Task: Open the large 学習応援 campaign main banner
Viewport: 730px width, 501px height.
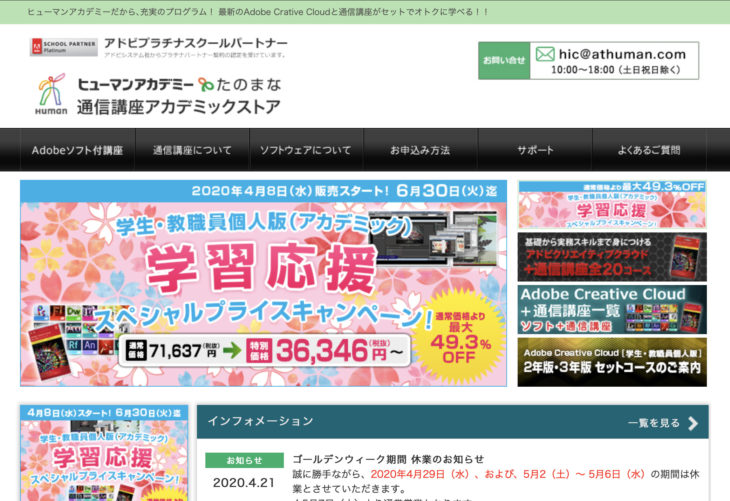Action: [264, 283]
